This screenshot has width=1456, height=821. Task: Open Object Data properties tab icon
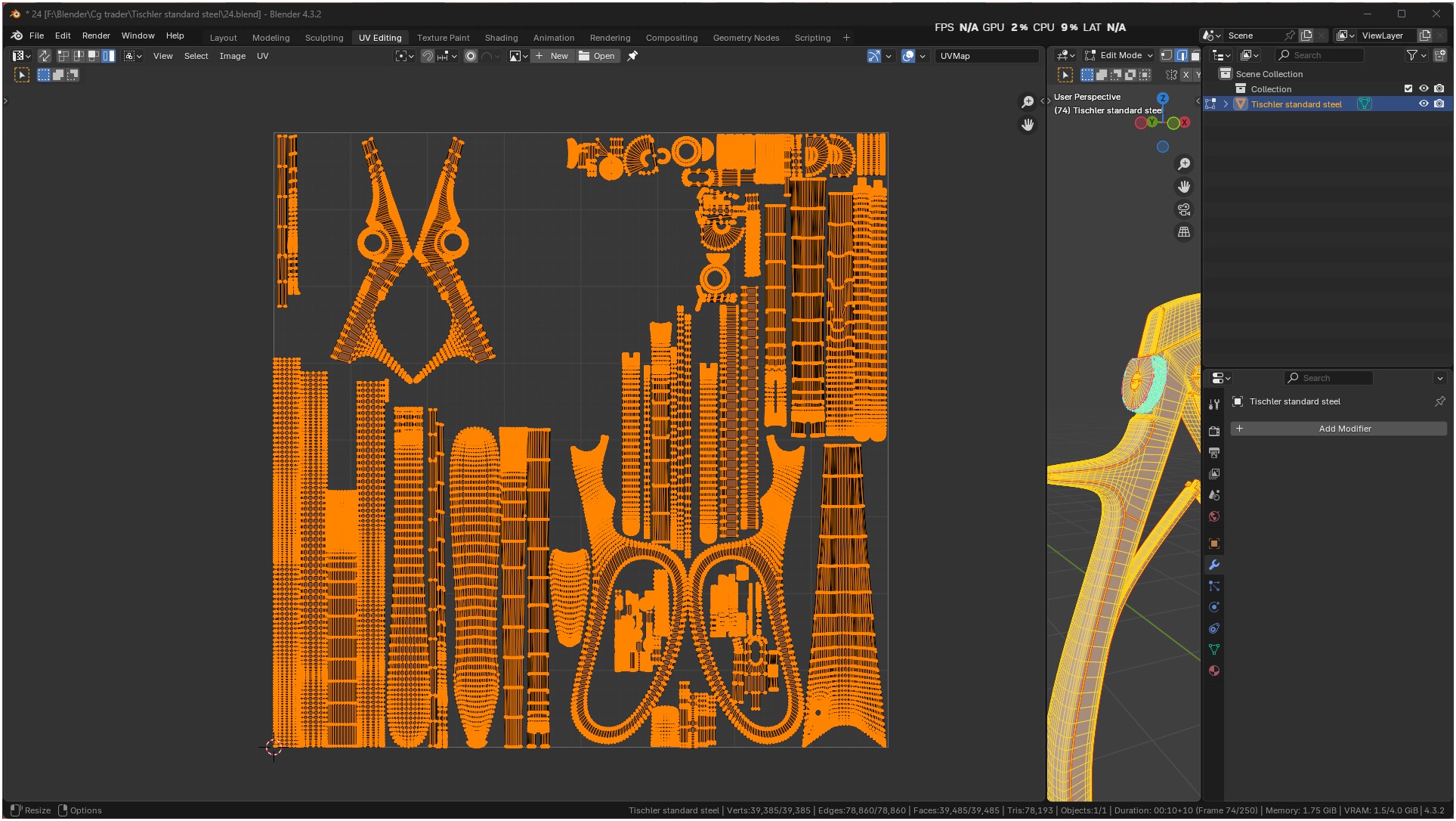pos(1214,650)
